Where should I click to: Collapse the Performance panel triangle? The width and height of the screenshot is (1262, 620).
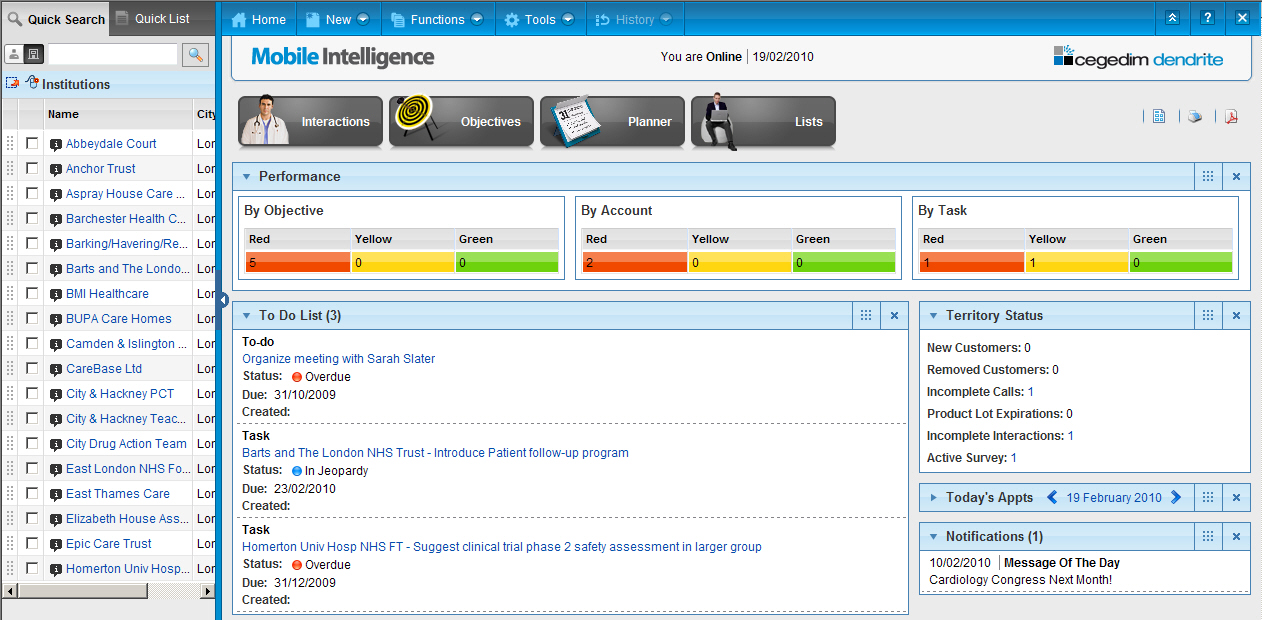click(x=246, y=177)
